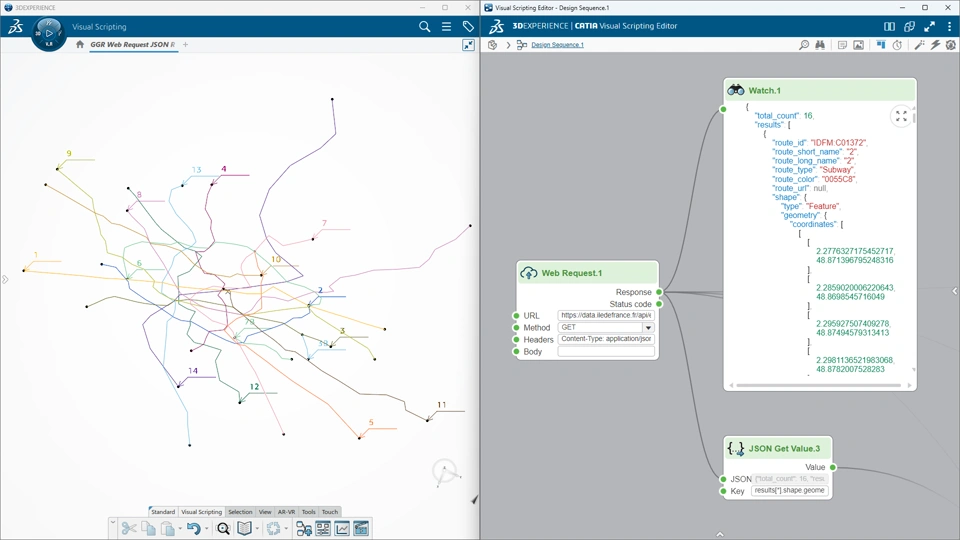Add a new tab with plus icon
Viewport: 960px width, 540px height.
point(186,44)
